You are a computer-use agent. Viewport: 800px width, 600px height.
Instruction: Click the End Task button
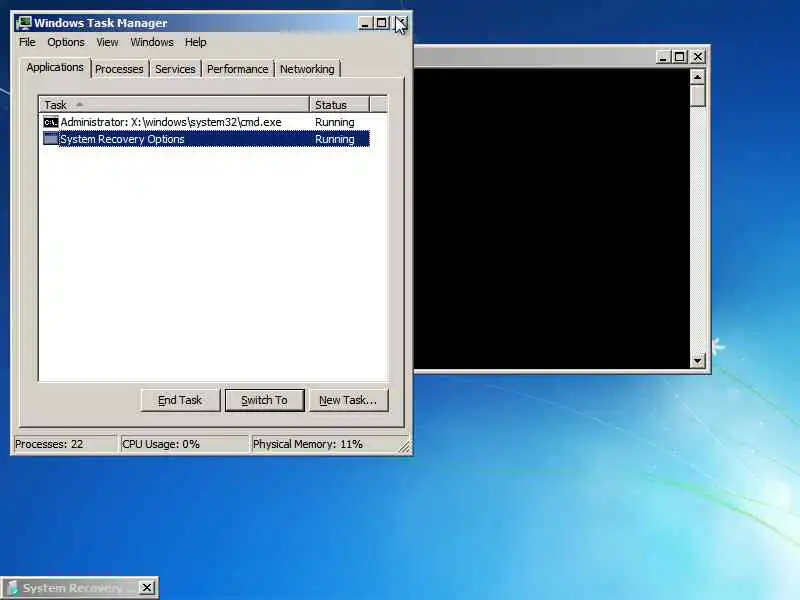pyautogui.click(x=180, y=400)
